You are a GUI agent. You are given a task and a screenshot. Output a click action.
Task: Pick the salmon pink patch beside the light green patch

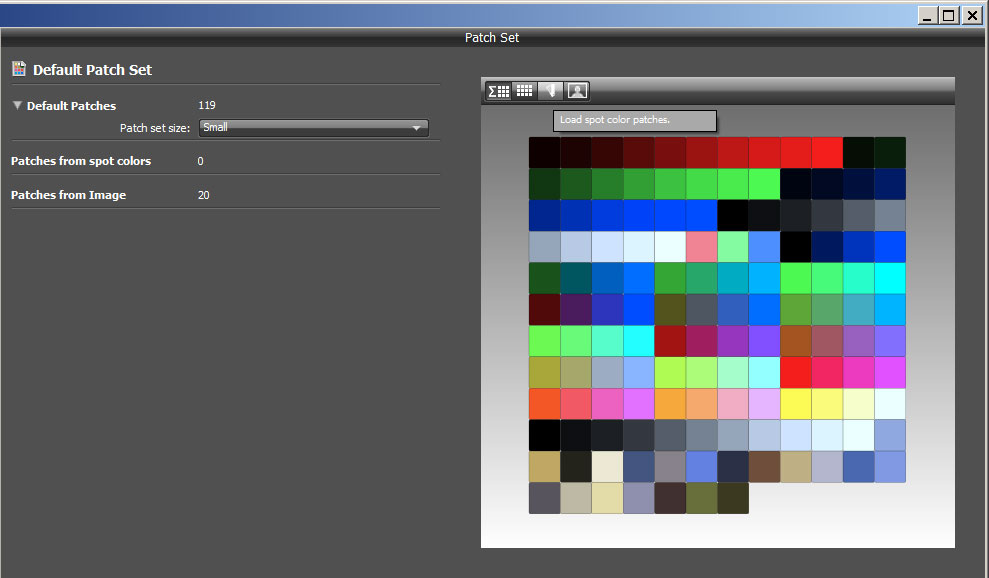pos(701,247)
